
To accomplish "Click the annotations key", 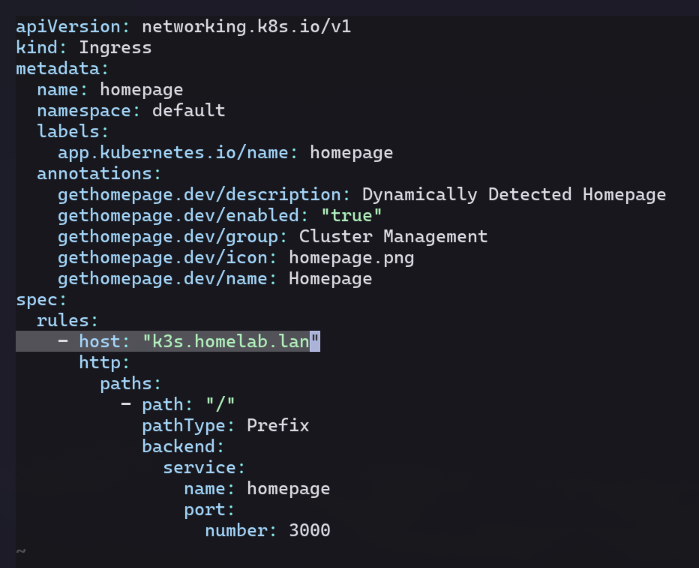I will (92, 174).
